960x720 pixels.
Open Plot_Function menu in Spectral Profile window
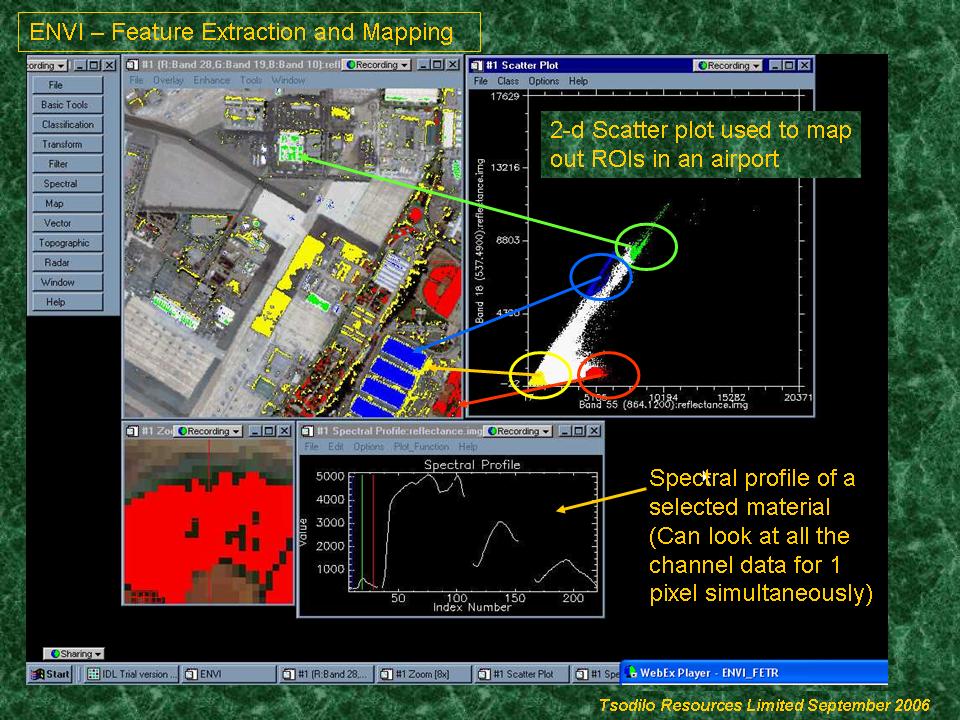click(421, 447)
